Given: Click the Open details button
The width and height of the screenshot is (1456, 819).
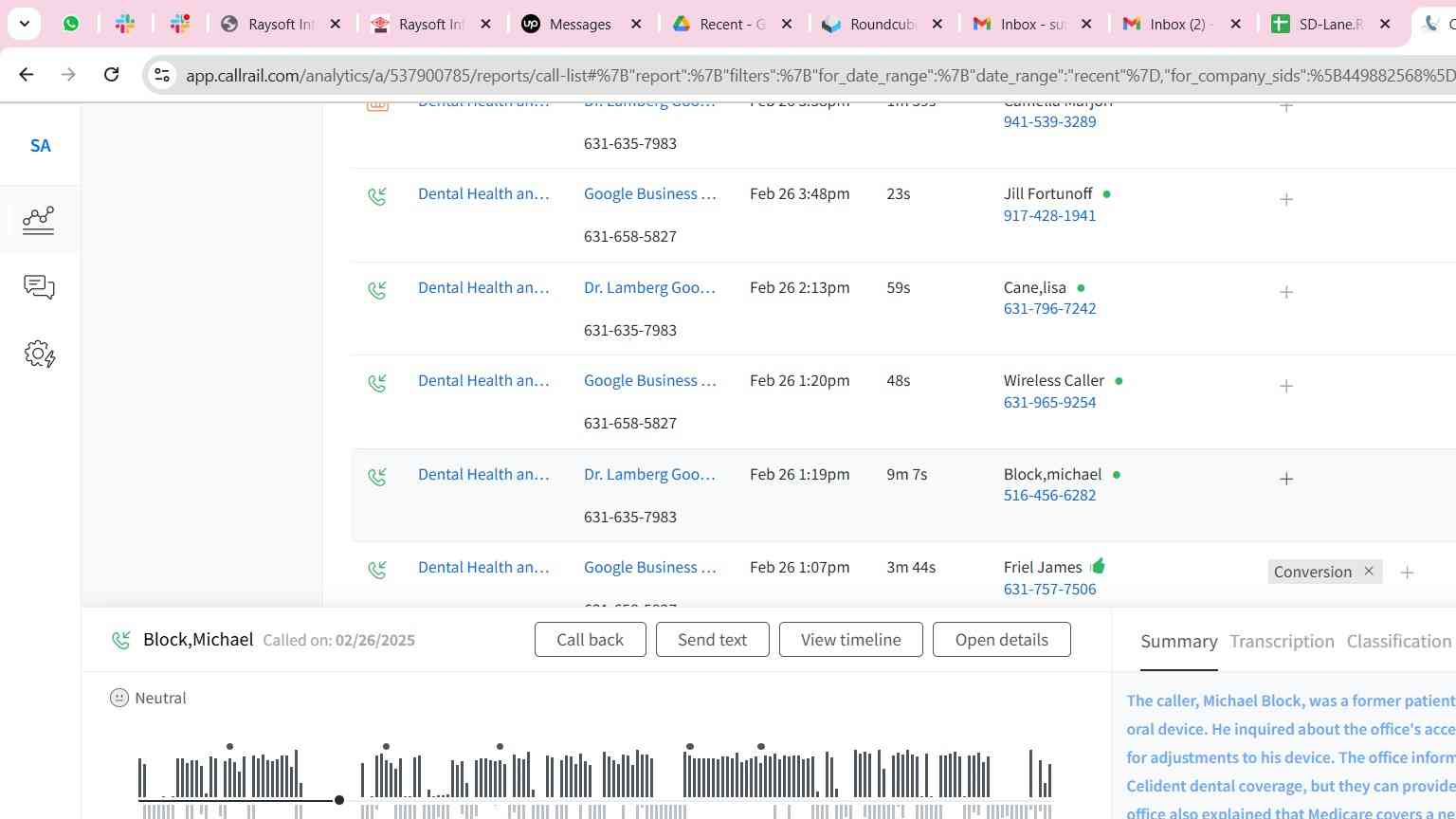Looking at the screenshot, I should [x=1001, y=640].
